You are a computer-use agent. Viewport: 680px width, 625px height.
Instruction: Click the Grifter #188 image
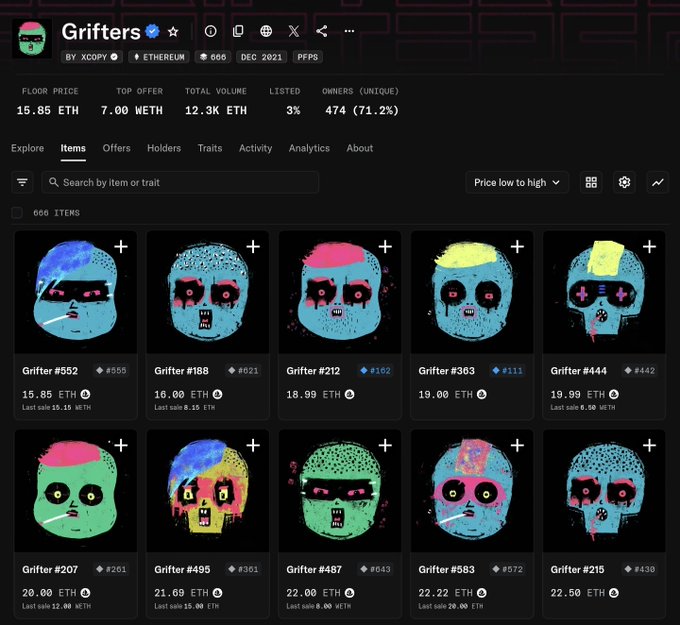pyautogui.click(x=208, y=292)
